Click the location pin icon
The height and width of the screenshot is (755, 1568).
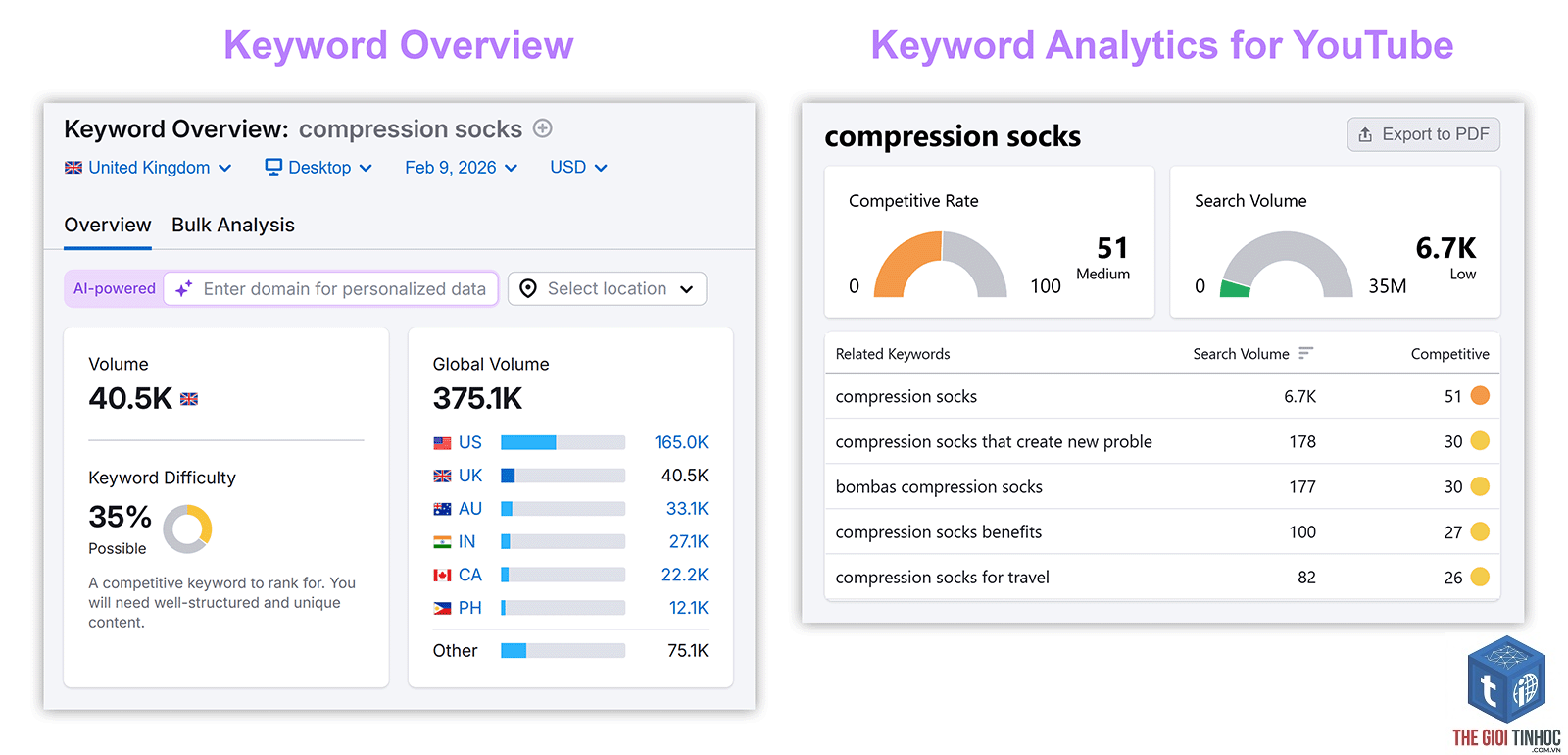coord(528,288)
